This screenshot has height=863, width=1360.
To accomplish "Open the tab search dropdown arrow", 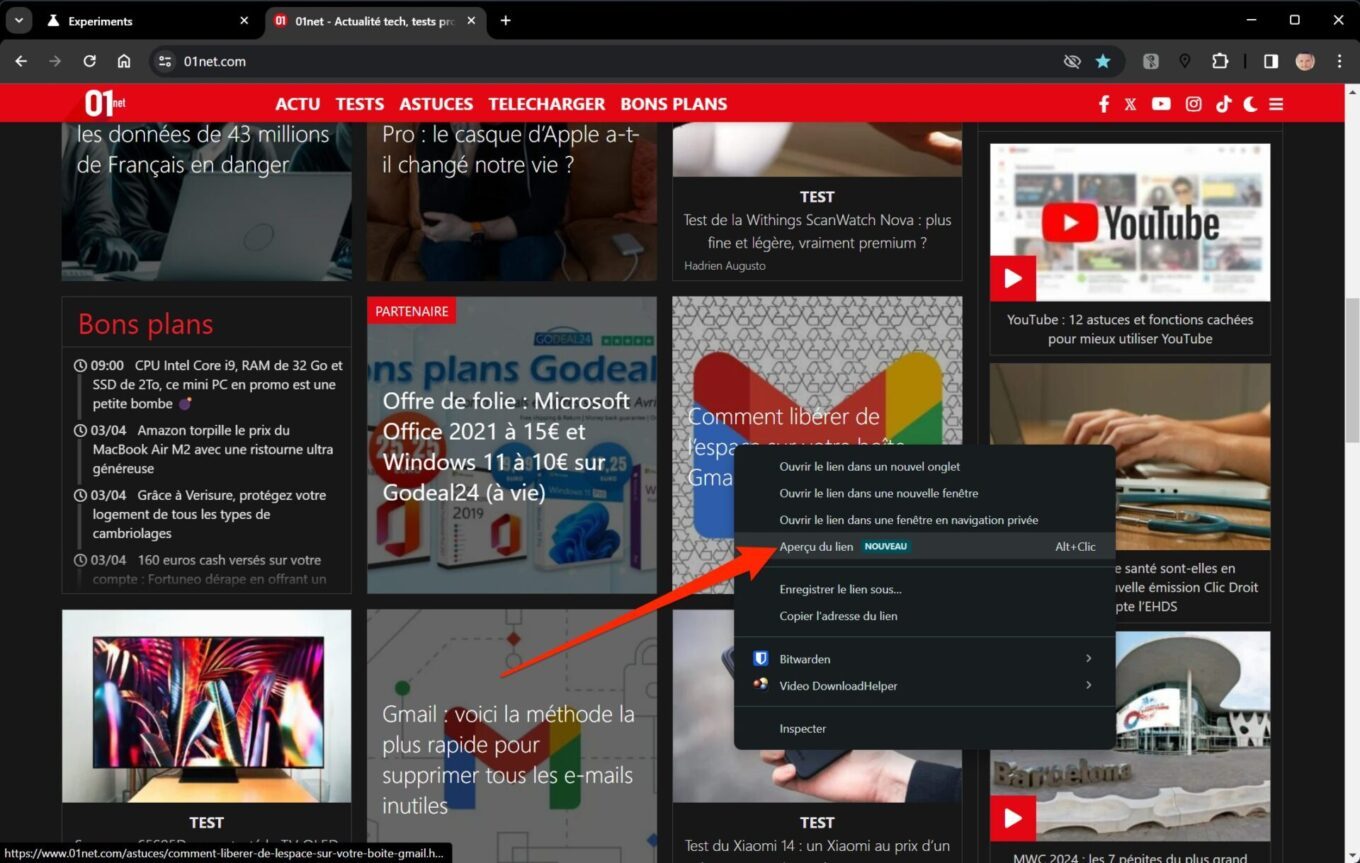I will click(18, 20).
